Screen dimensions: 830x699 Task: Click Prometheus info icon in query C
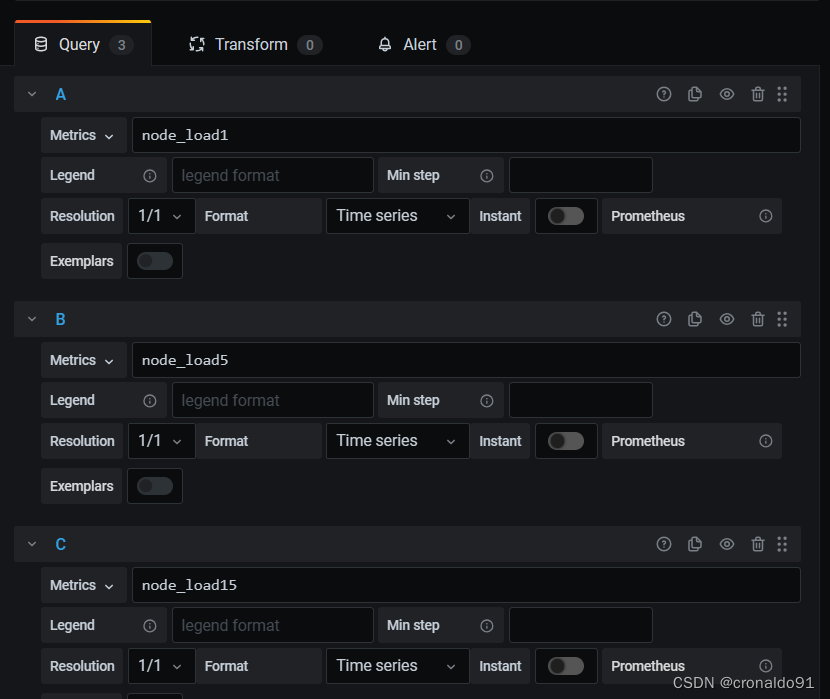pos(765,666)
